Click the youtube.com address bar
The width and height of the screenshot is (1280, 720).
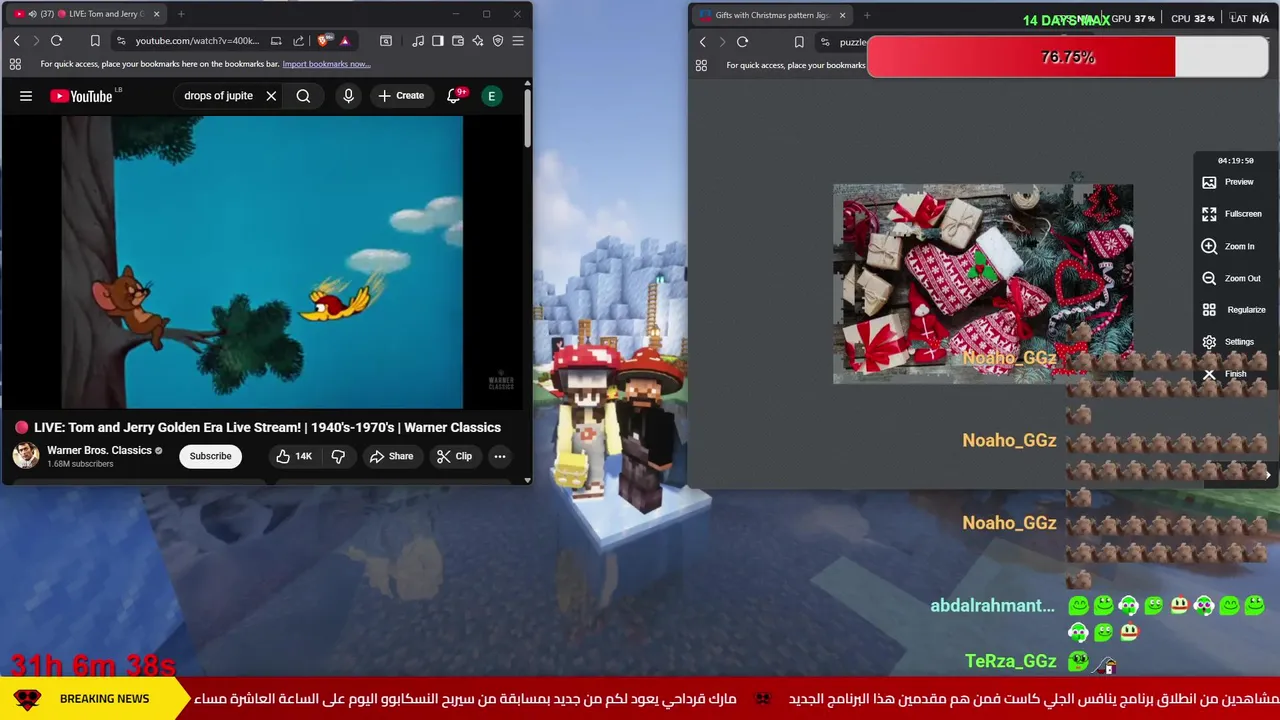(x=197, y=41)
